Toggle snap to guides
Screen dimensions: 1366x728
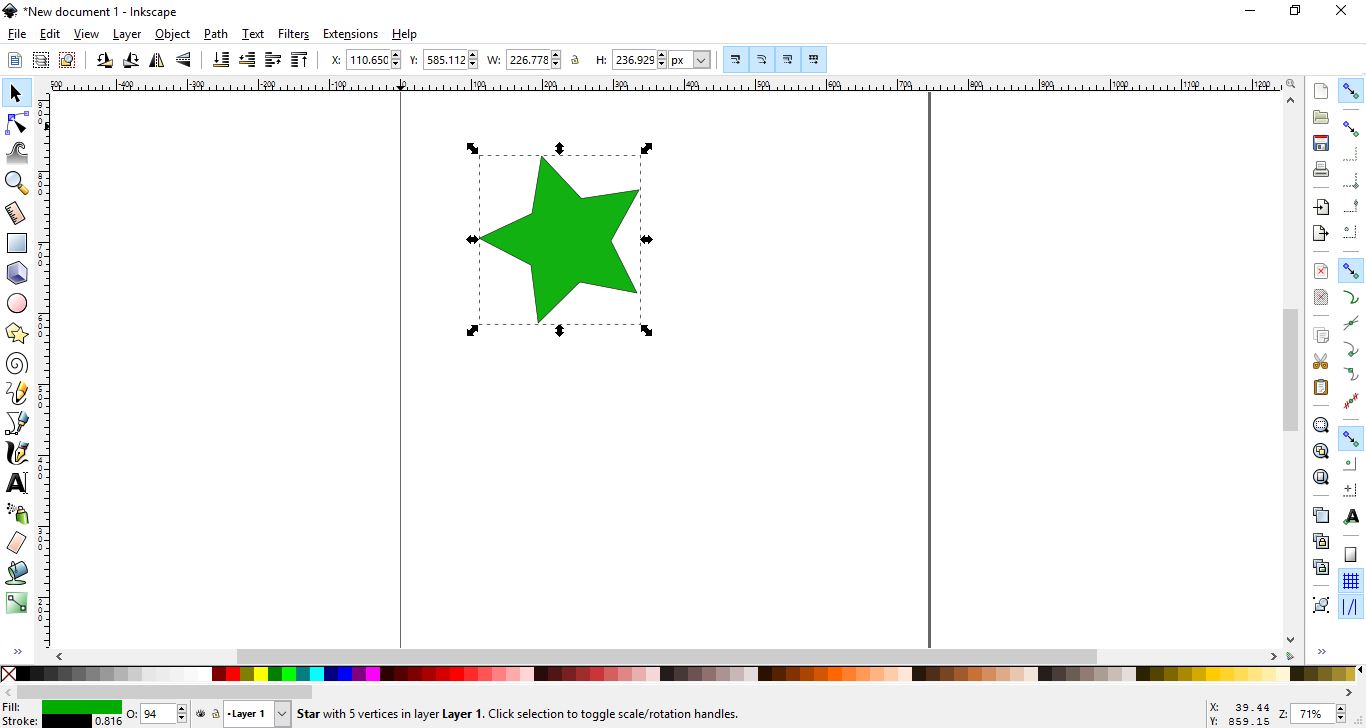point(1351,607)
